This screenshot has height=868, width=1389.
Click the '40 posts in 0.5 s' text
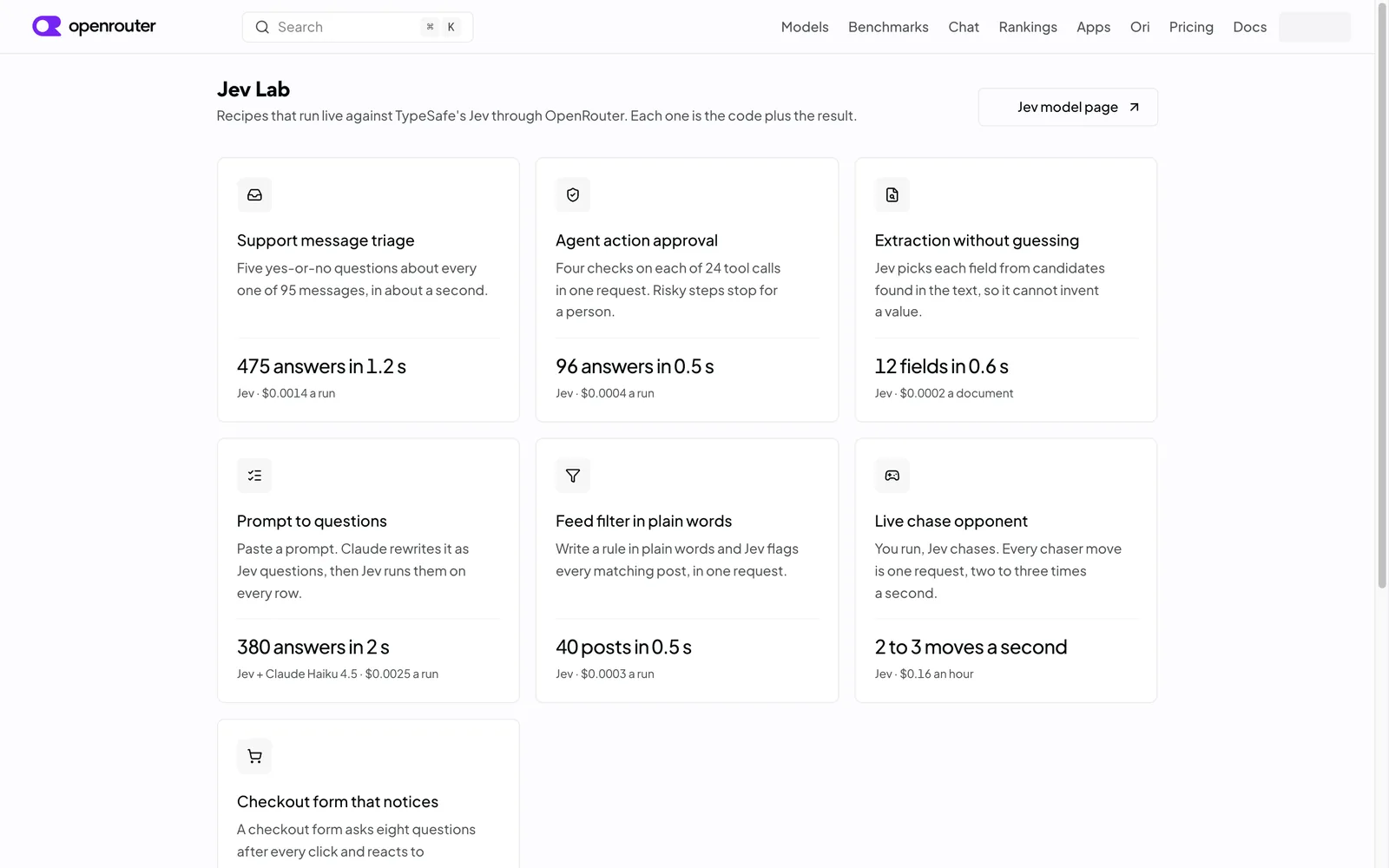623,647
